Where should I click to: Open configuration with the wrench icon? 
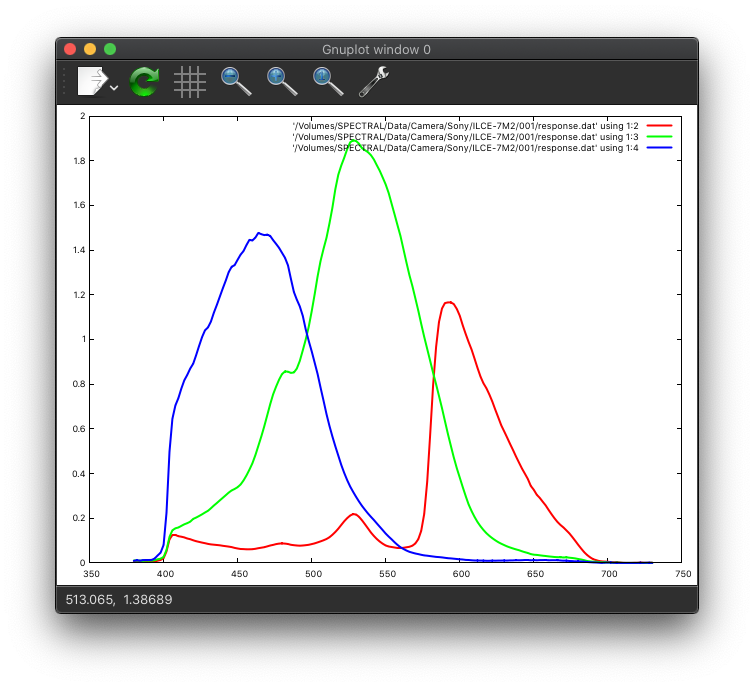coord(374,81)
